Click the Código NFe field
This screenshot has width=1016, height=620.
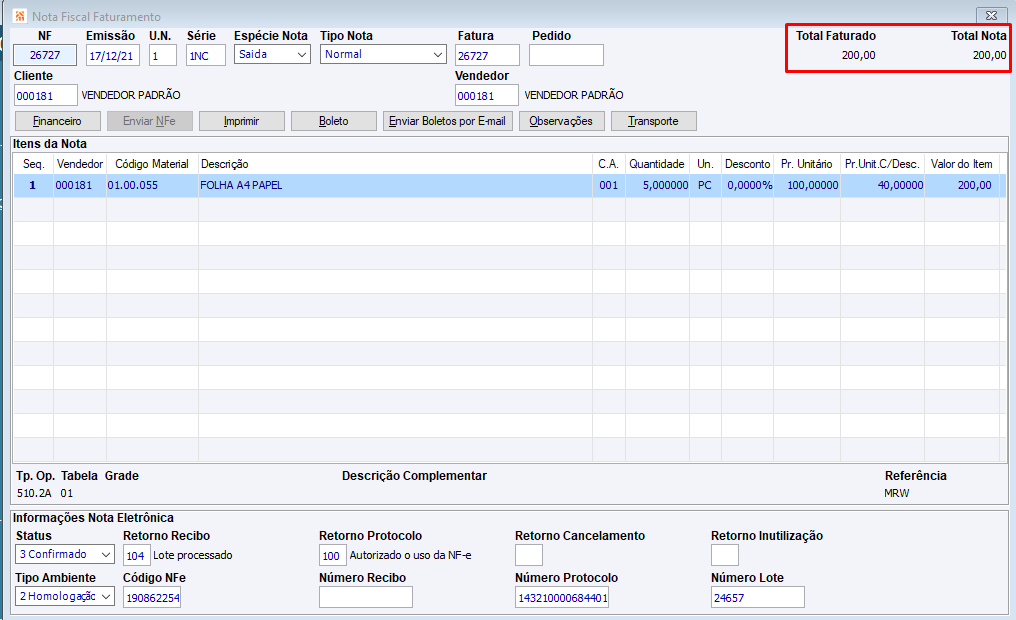[x=152, y=597]
